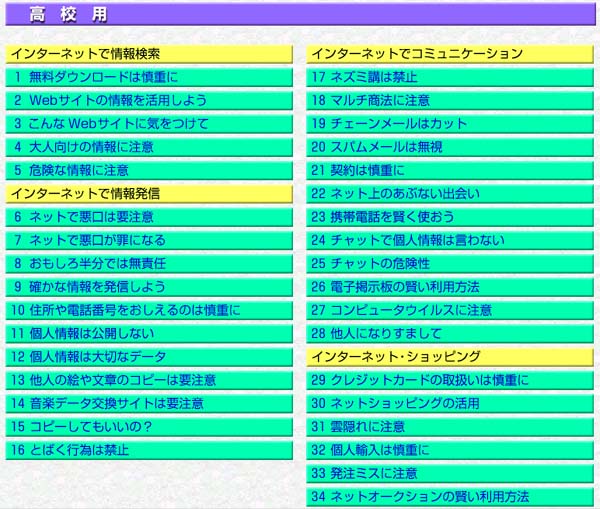Select 11 個人情報は公開しない
The image size is (600, 509).
tap(88, 334)
